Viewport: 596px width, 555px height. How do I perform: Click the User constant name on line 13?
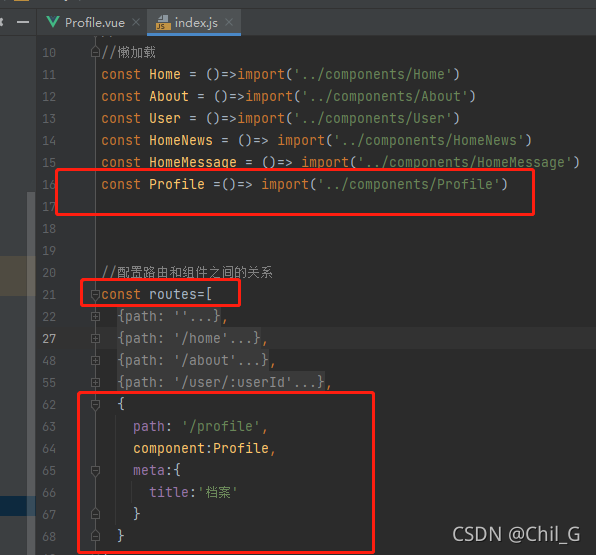click(x=165, y=118)
